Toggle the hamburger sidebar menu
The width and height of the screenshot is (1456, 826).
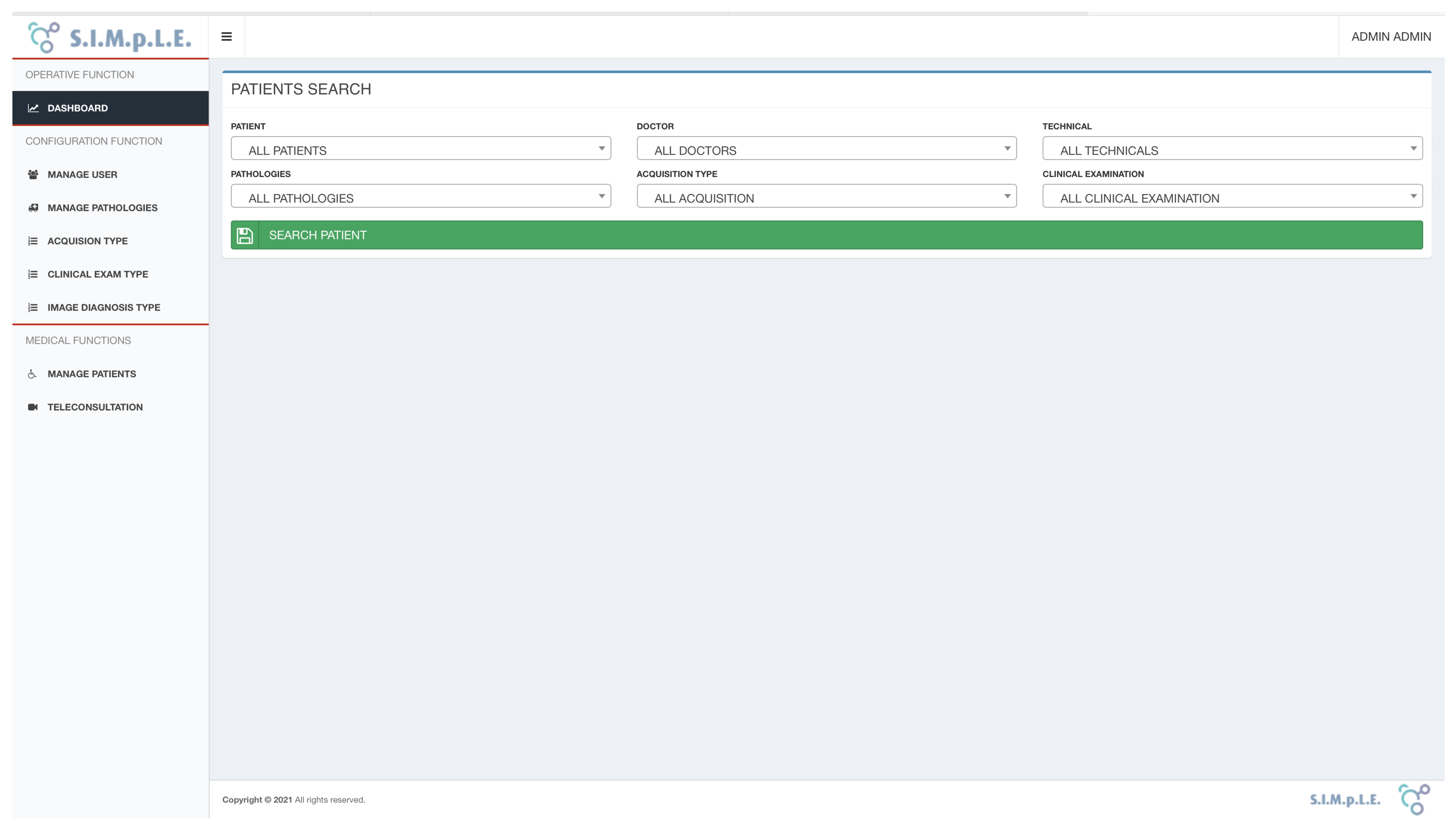(226, 37)
